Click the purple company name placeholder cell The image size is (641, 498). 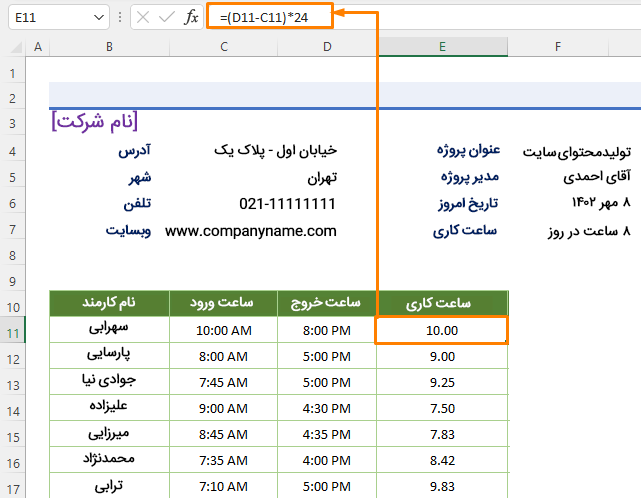[x=94, y=122]
